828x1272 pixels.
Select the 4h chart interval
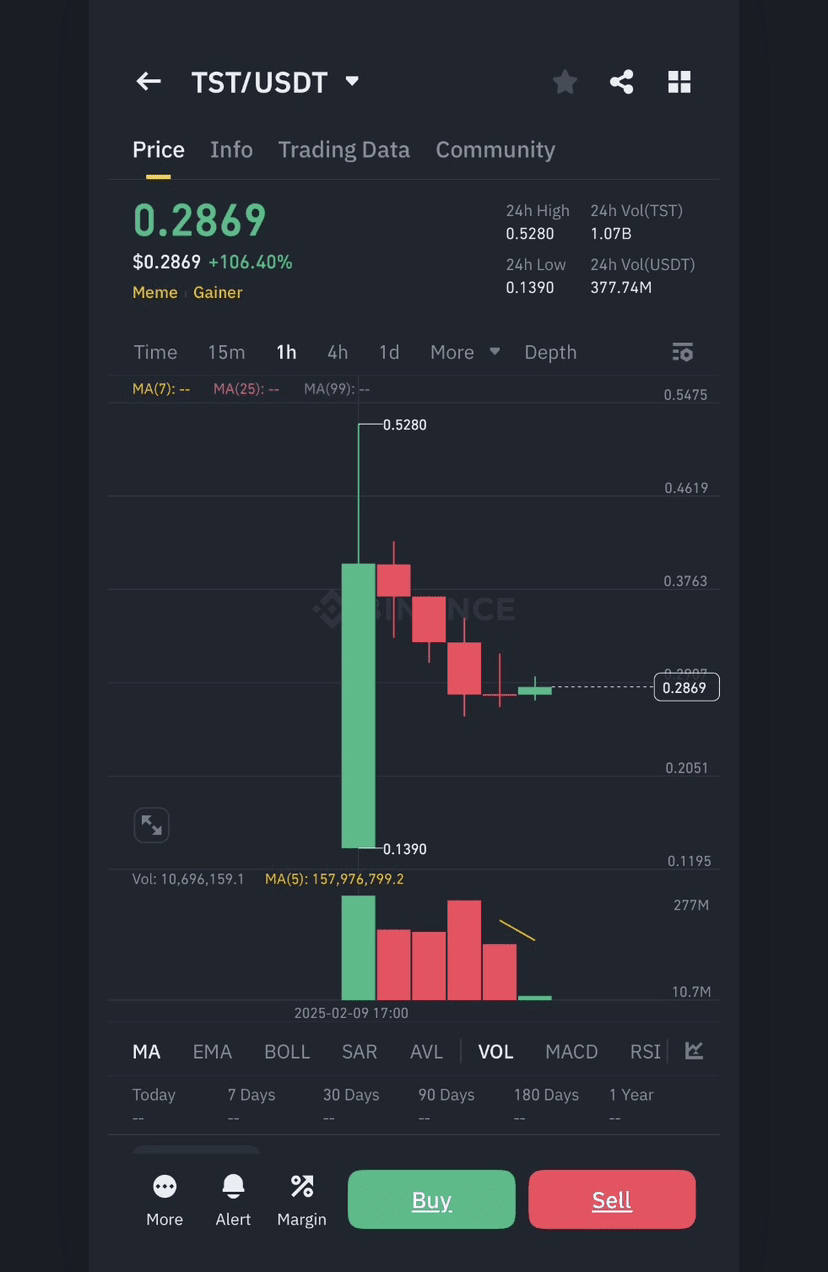click(338, 352)
